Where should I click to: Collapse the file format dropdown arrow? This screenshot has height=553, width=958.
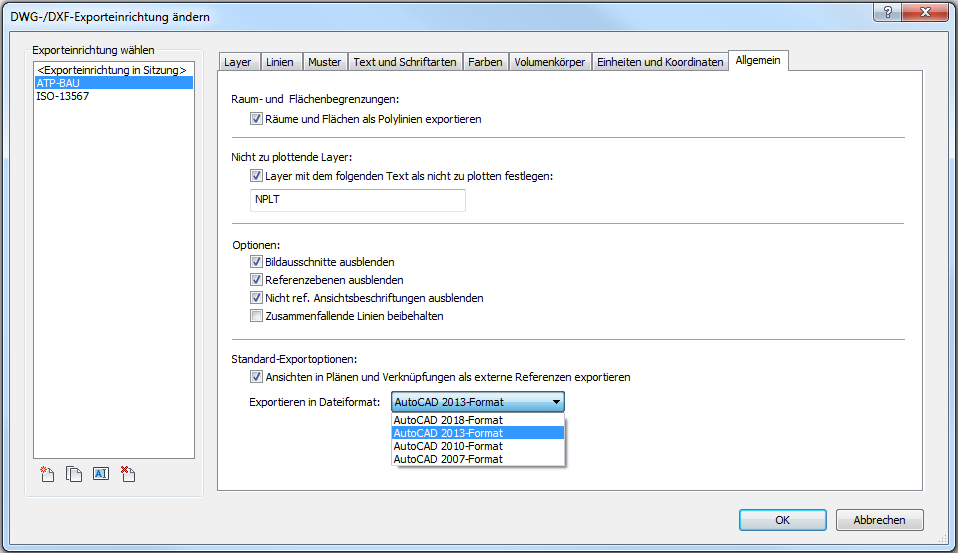click(x=556, y=401)
